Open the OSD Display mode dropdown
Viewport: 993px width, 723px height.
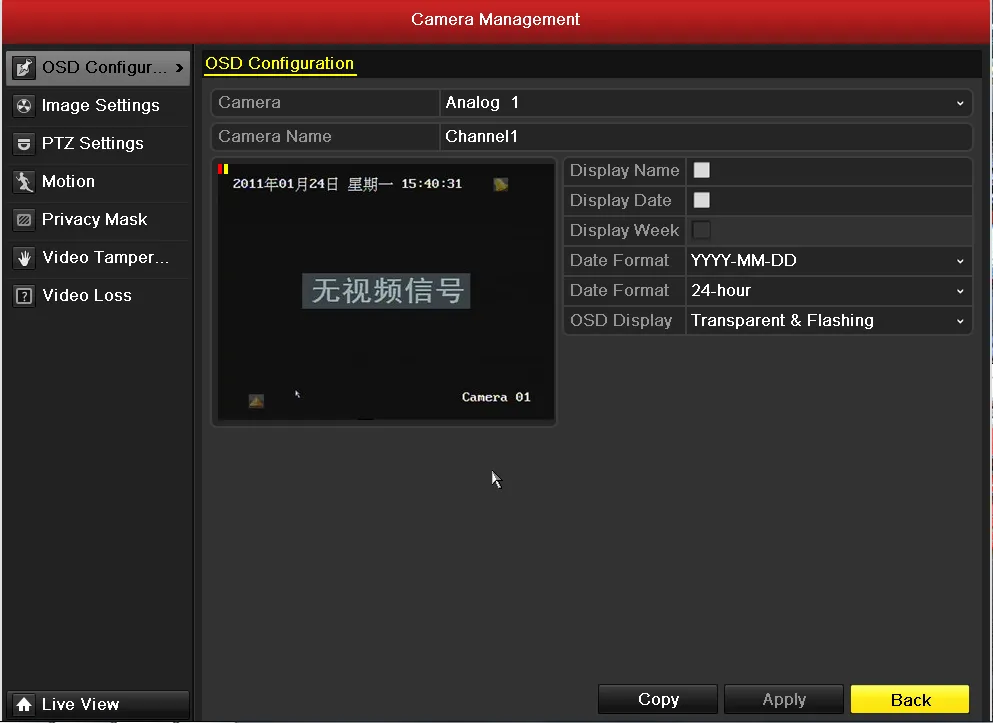point(828,321)
